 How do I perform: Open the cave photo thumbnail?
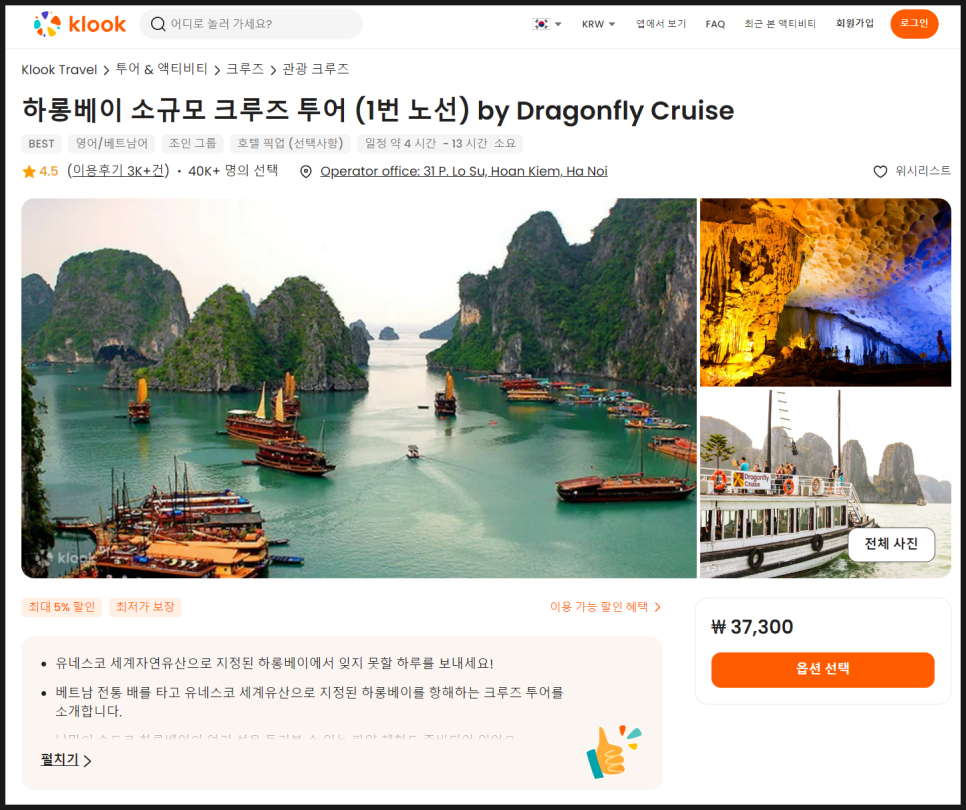click(826, 292)
